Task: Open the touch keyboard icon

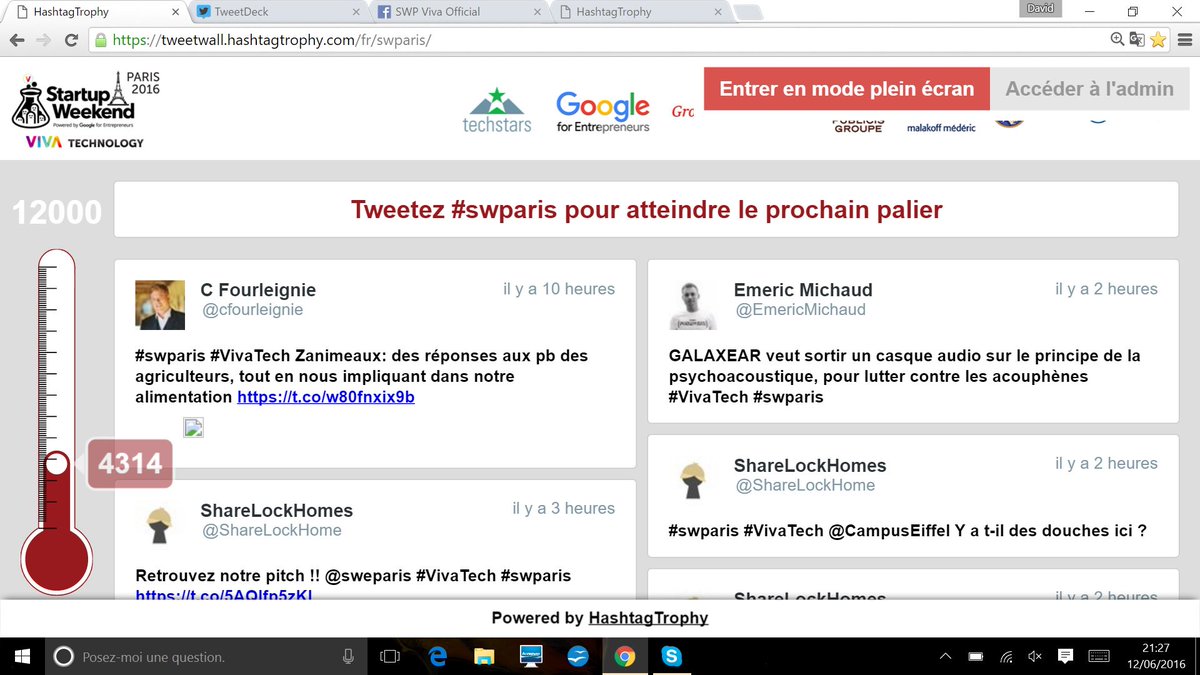Action: click(x=1098, y=657)
